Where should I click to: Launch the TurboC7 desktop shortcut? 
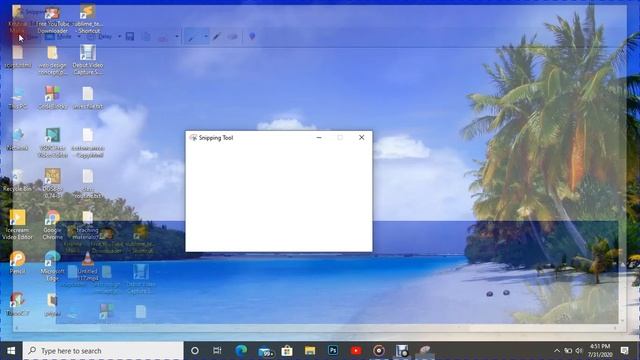[18, 304]
